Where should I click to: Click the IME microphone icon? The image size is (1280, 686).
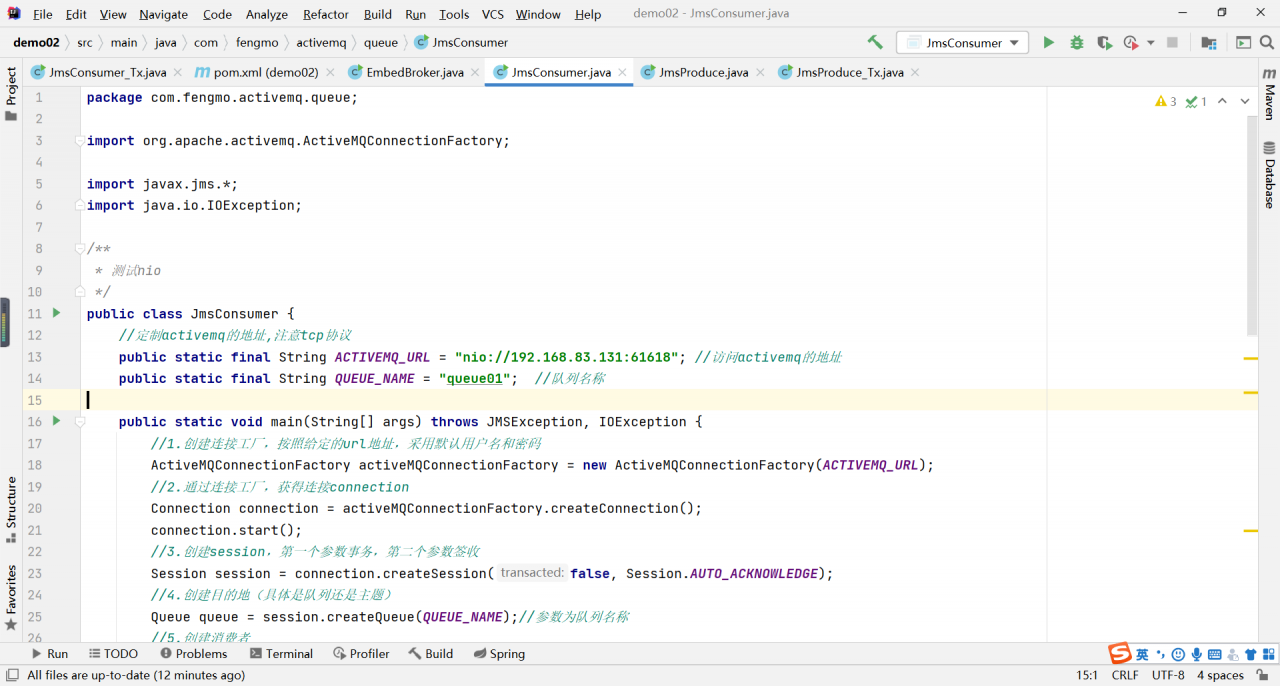tap(1196, 654)
